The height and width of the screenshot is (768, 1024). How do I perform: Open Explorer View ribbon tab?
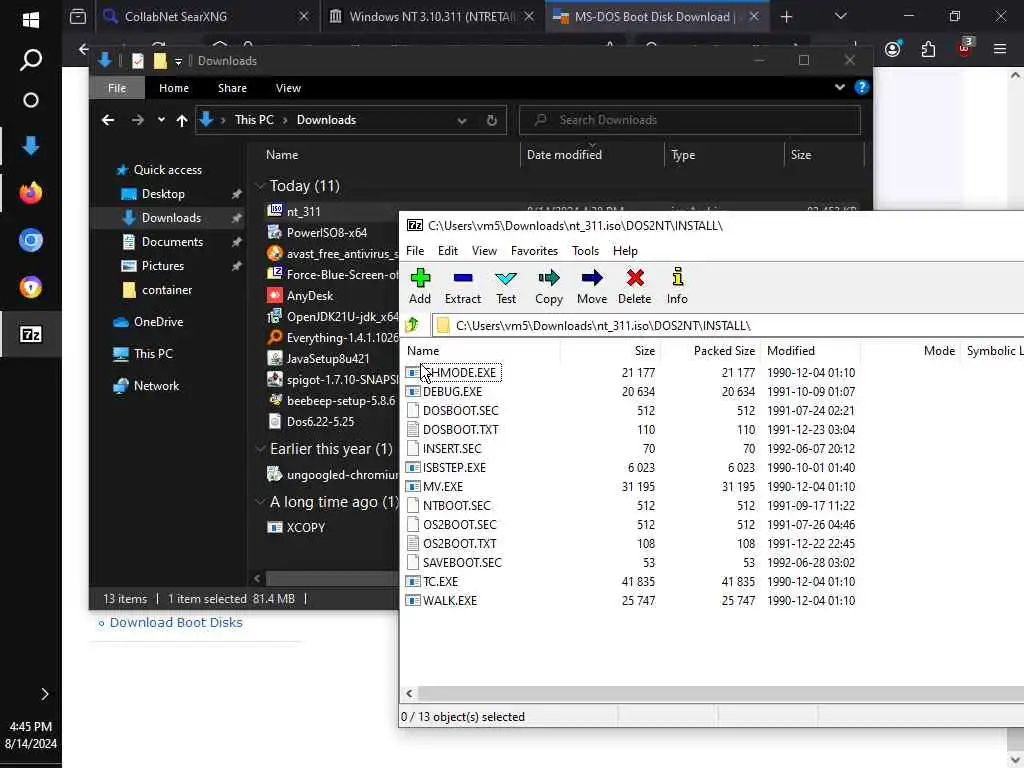click(288, 88)
